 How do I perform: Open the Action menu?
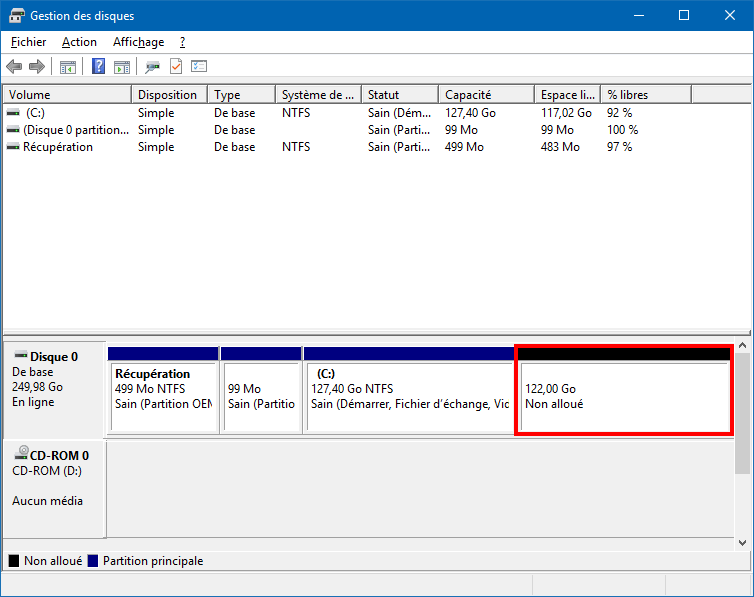coord(79,42)
